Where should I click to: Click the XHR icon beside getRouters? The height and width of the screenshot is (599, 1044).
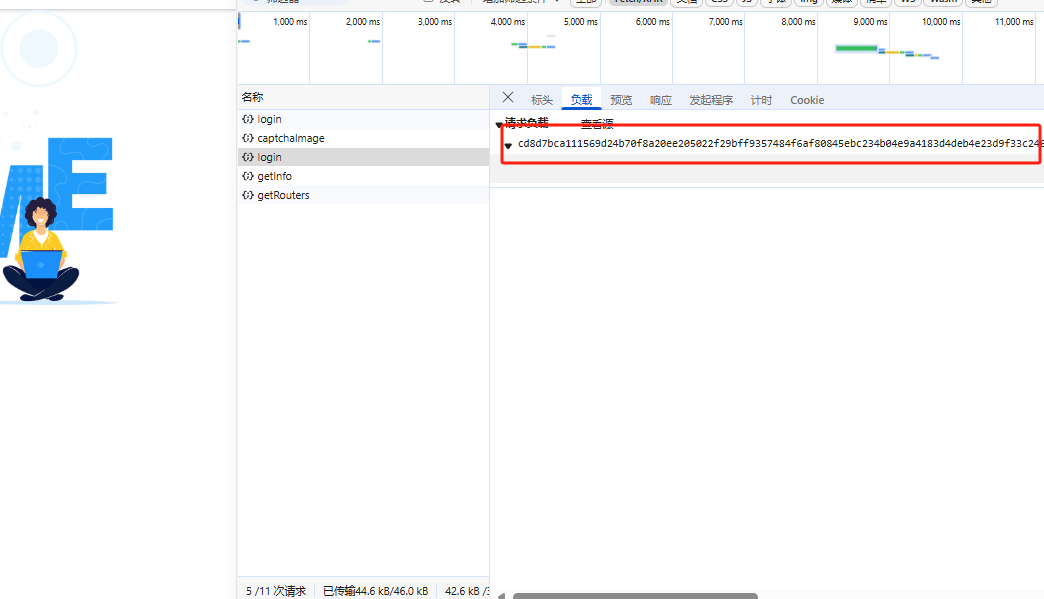(x=248, y=195)
